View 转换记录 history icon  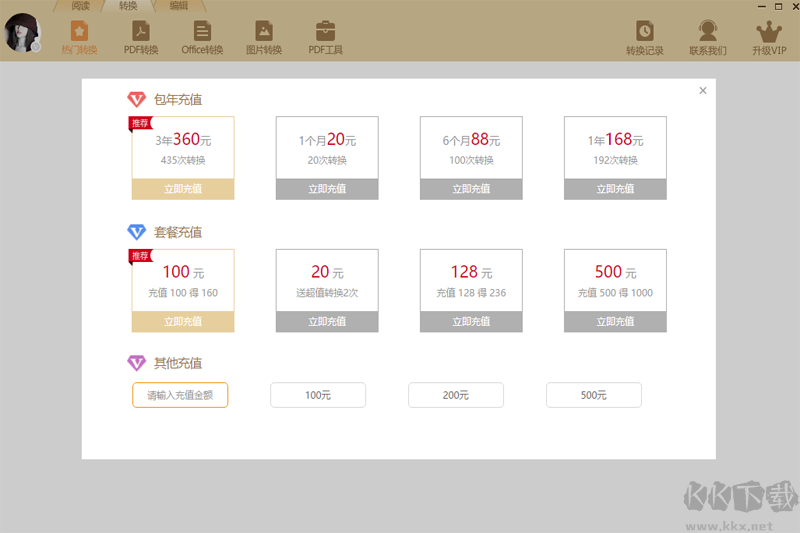click(645, 31)
